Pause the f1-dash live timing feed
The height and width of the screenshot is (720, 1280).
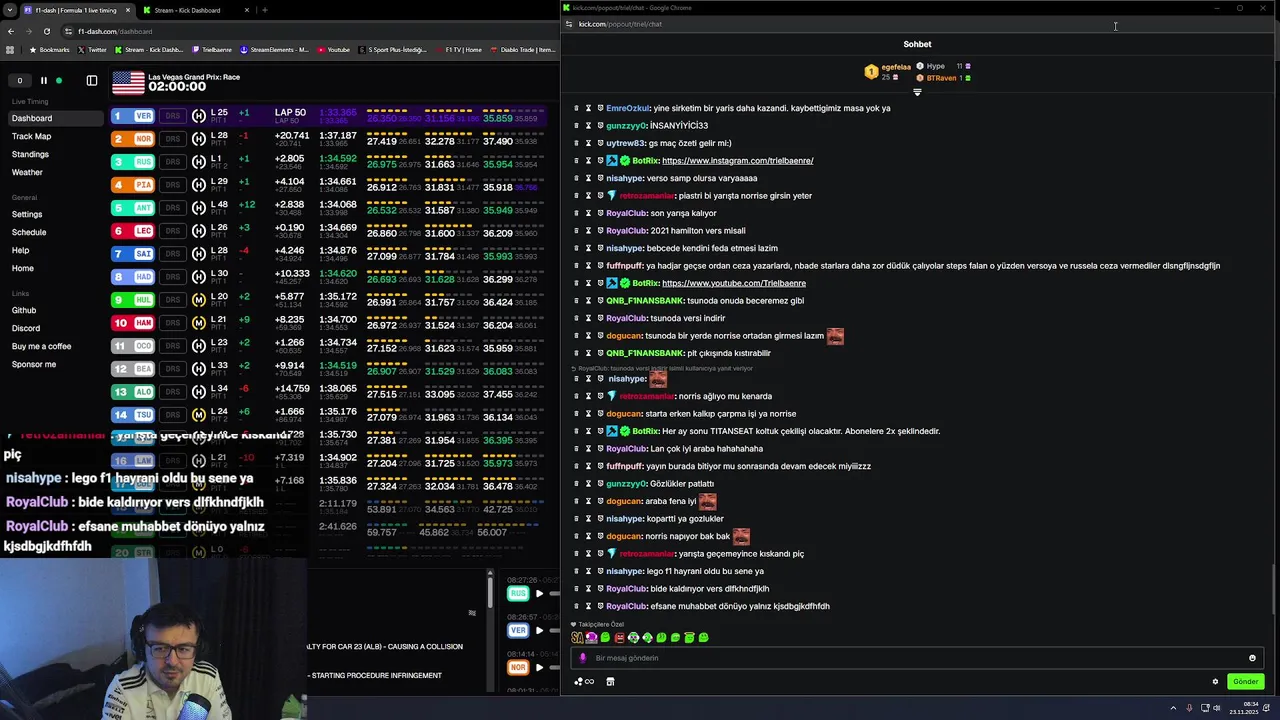click(43, 81)
